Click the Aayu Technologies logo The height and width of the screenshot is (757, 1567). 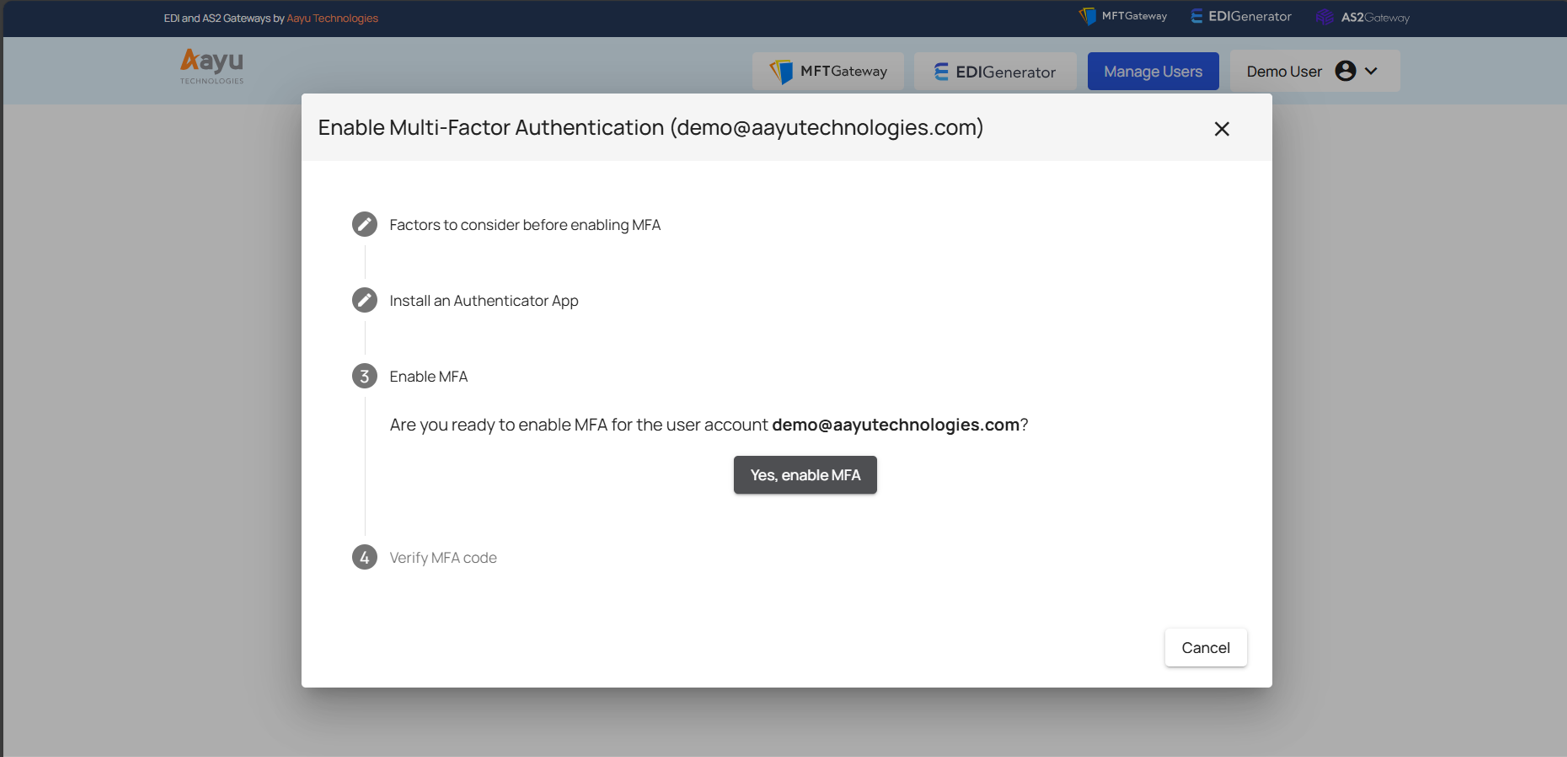(212, 66)
